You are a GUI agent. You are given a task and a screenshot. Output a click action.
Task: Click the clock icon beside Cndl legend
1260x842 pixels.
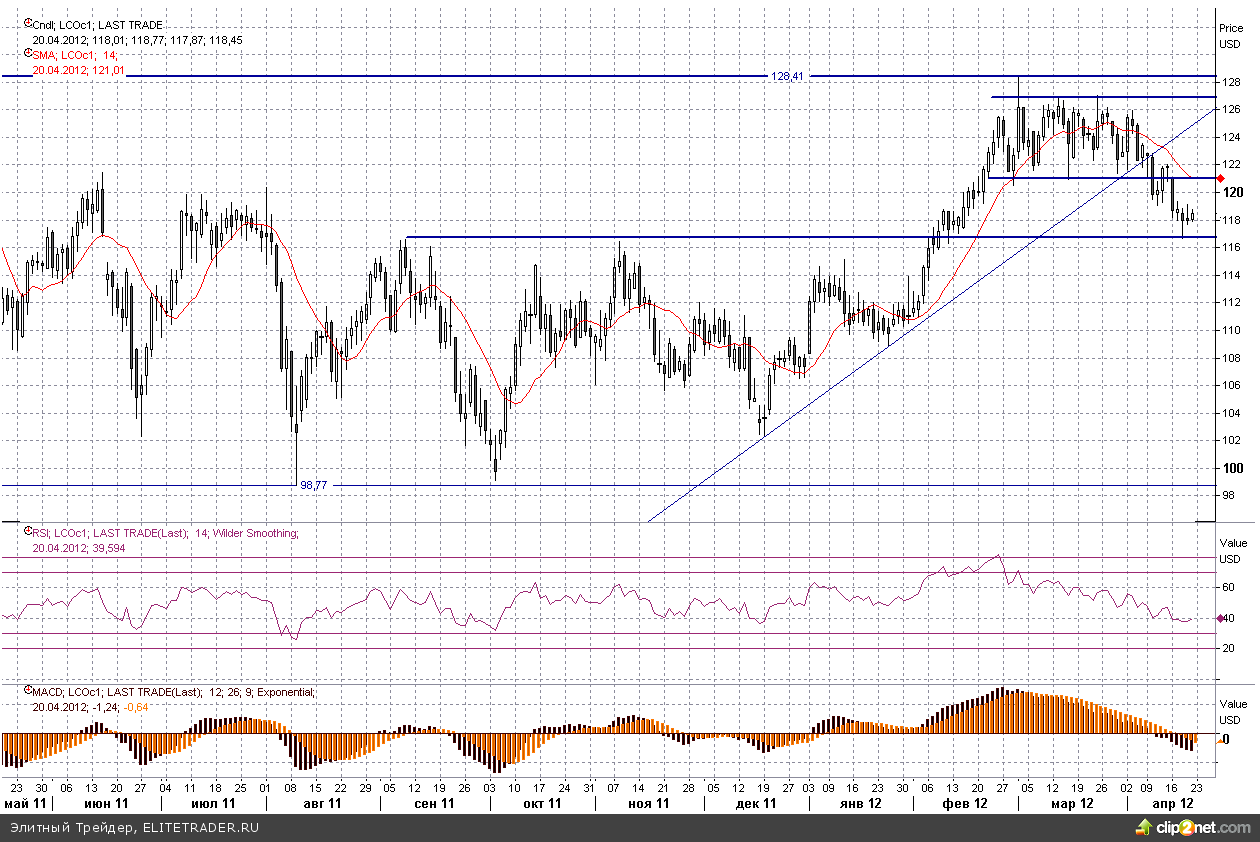pyautogui.click(x=27, y=22)
